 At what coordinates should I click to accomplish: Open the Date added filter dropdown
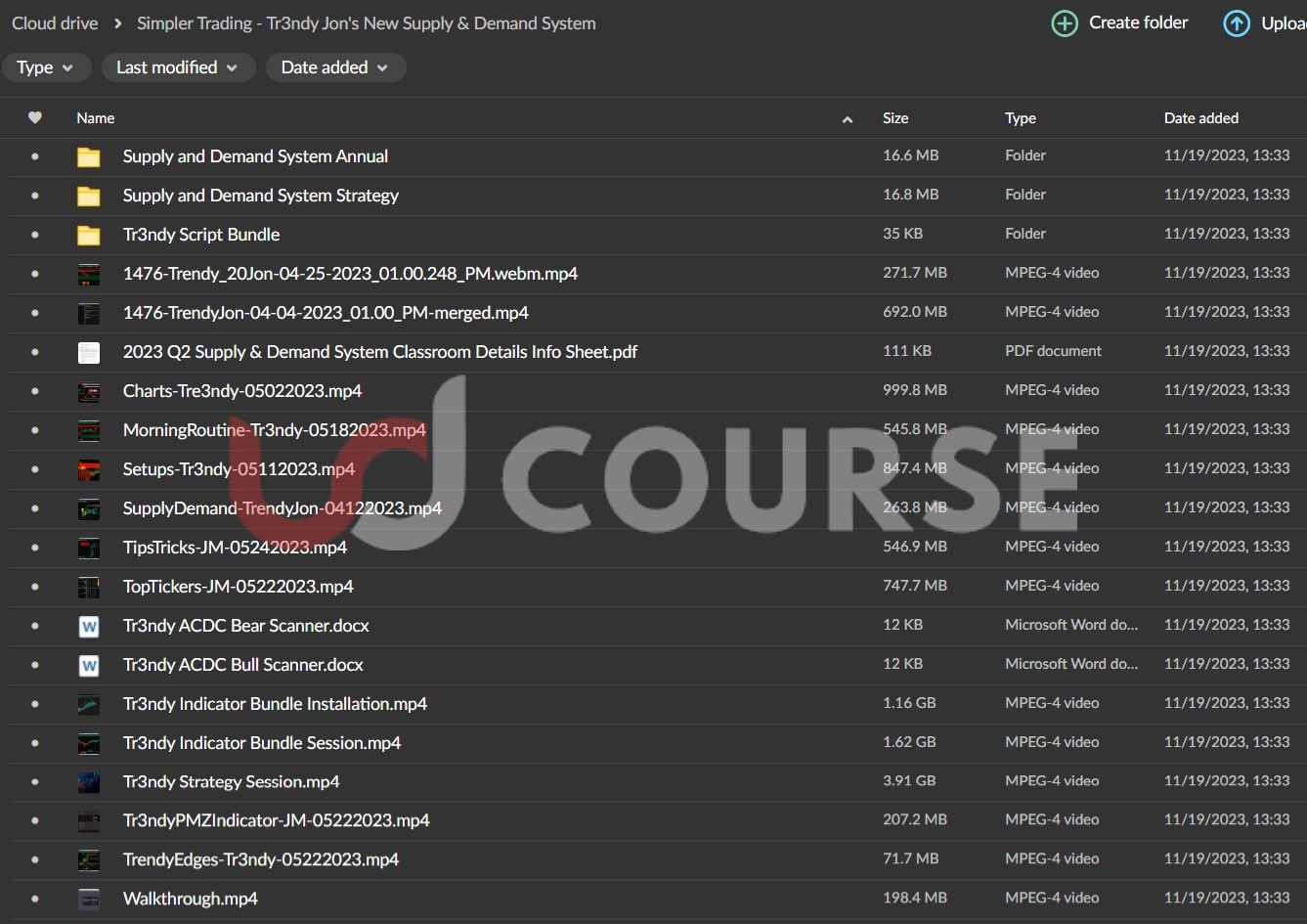point(335,67)
